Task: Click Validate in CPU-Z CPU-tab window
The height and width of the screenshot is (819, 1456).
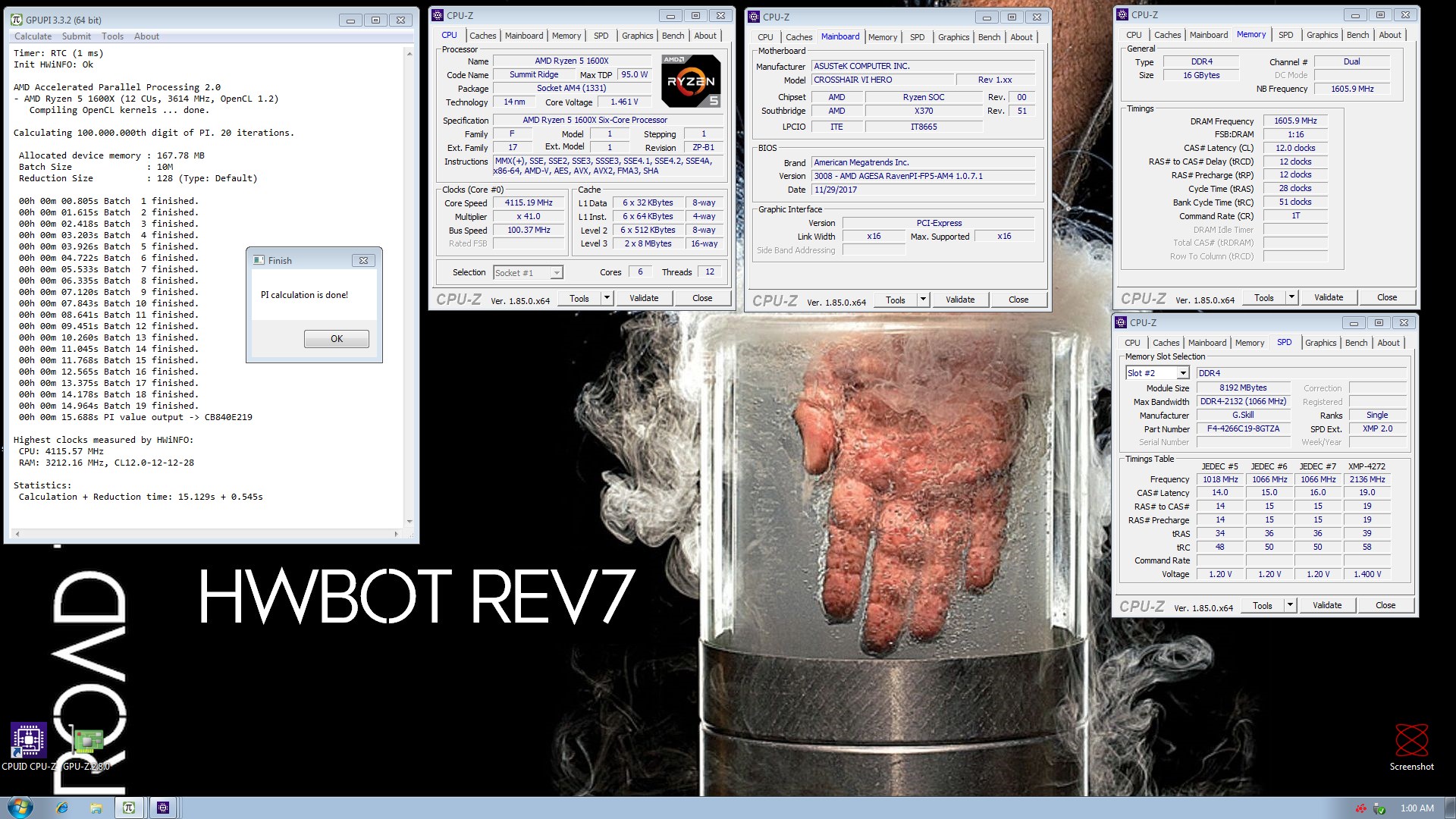Action: 644,298
